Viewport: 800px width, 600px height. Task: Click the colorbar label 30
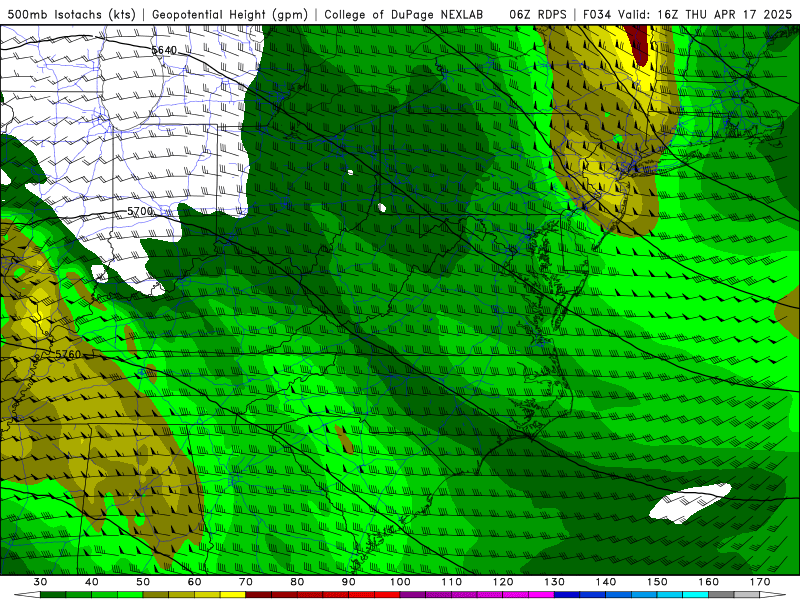40,582
